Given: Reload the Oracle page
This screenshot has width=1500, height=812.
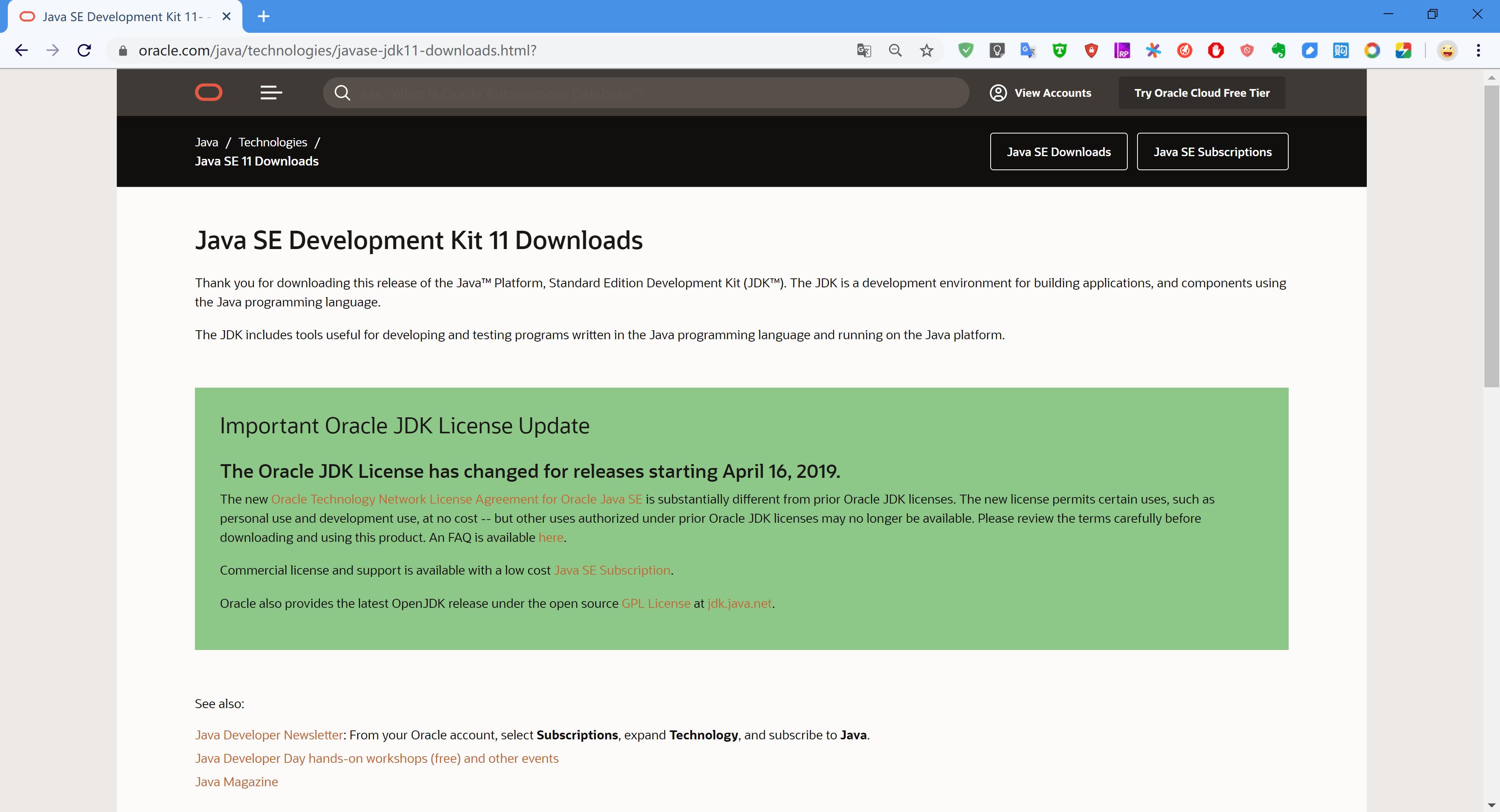Looking at the screenshot, I should click(x=84, y=51).
